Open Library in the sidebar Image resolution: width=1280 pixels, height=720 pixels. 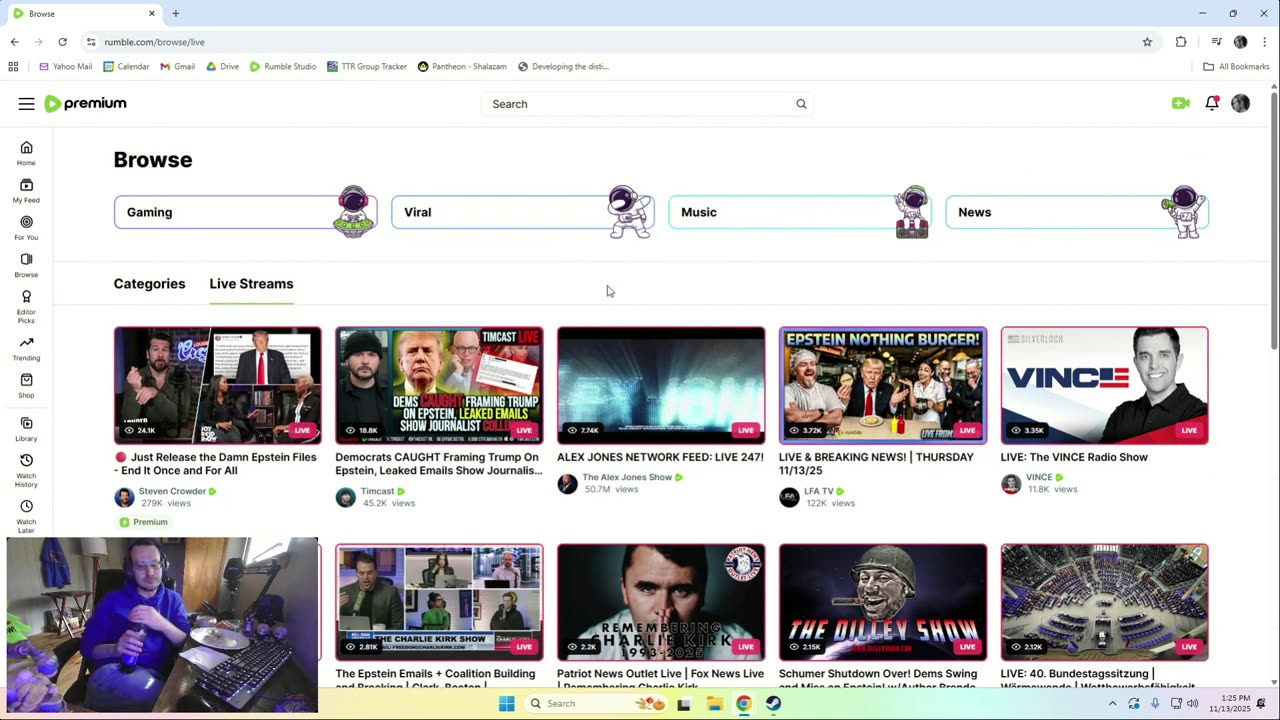[x=26, y=429]
